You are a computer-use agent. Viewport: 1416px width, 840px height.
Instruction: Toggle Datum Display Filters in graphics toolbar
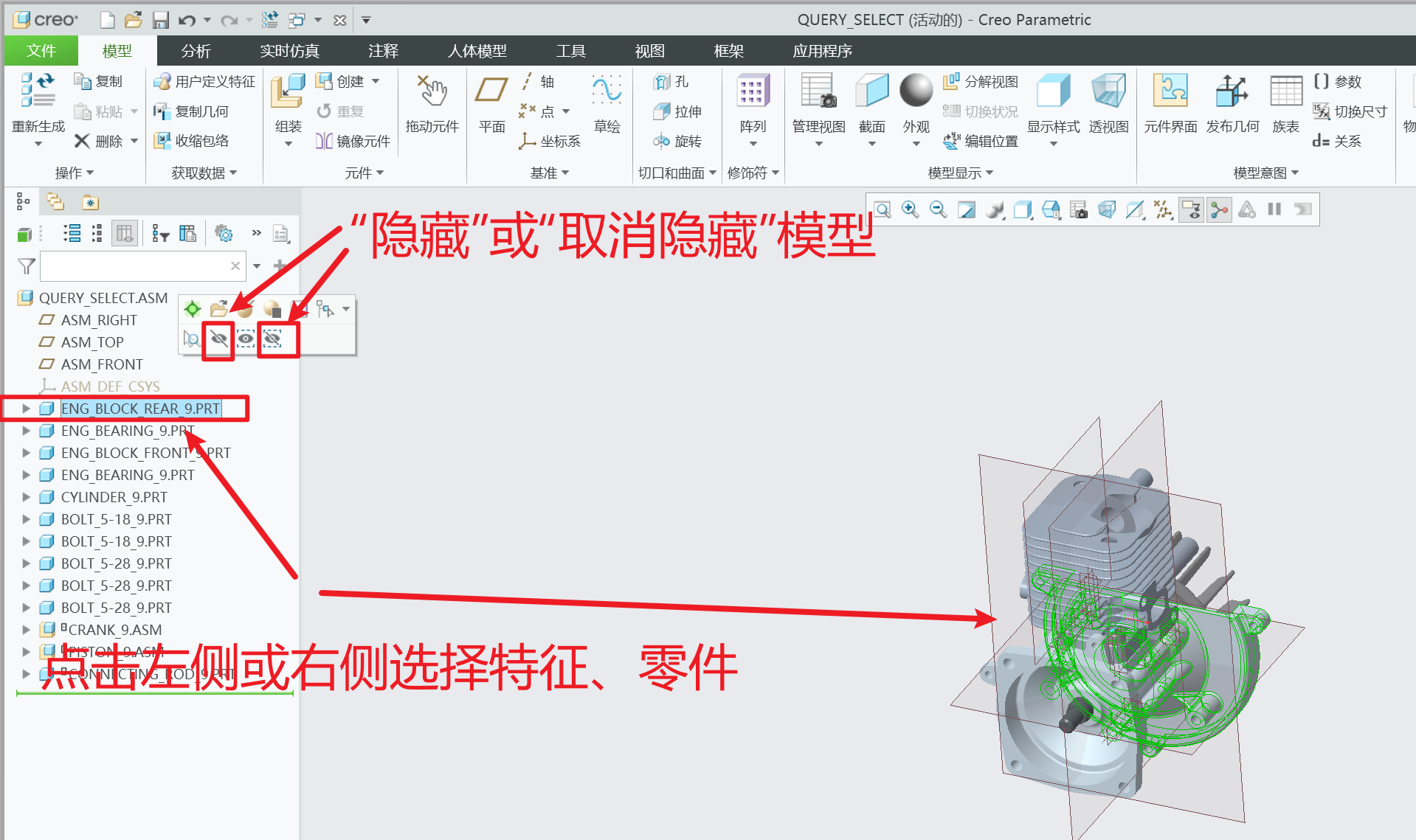[x=1163, y=210]
